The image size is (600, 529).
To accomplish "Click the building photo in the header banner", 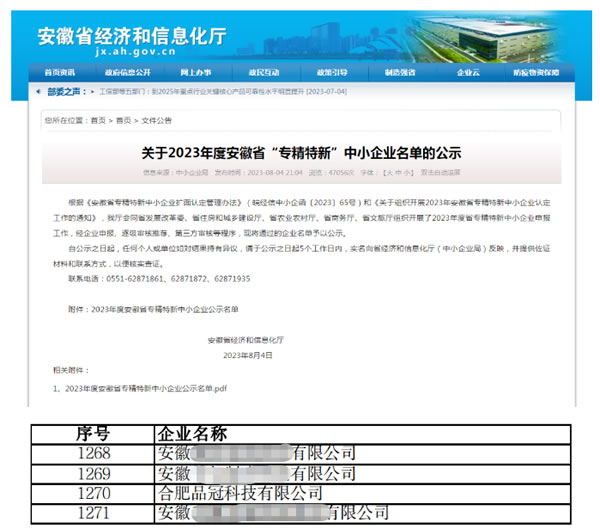I will coord(484,38).
